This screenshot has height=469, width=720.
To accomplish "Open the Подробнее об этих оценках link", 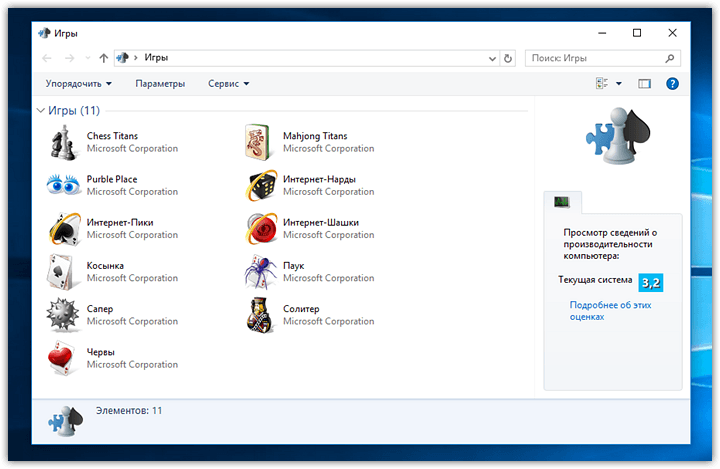I will 610,311.
